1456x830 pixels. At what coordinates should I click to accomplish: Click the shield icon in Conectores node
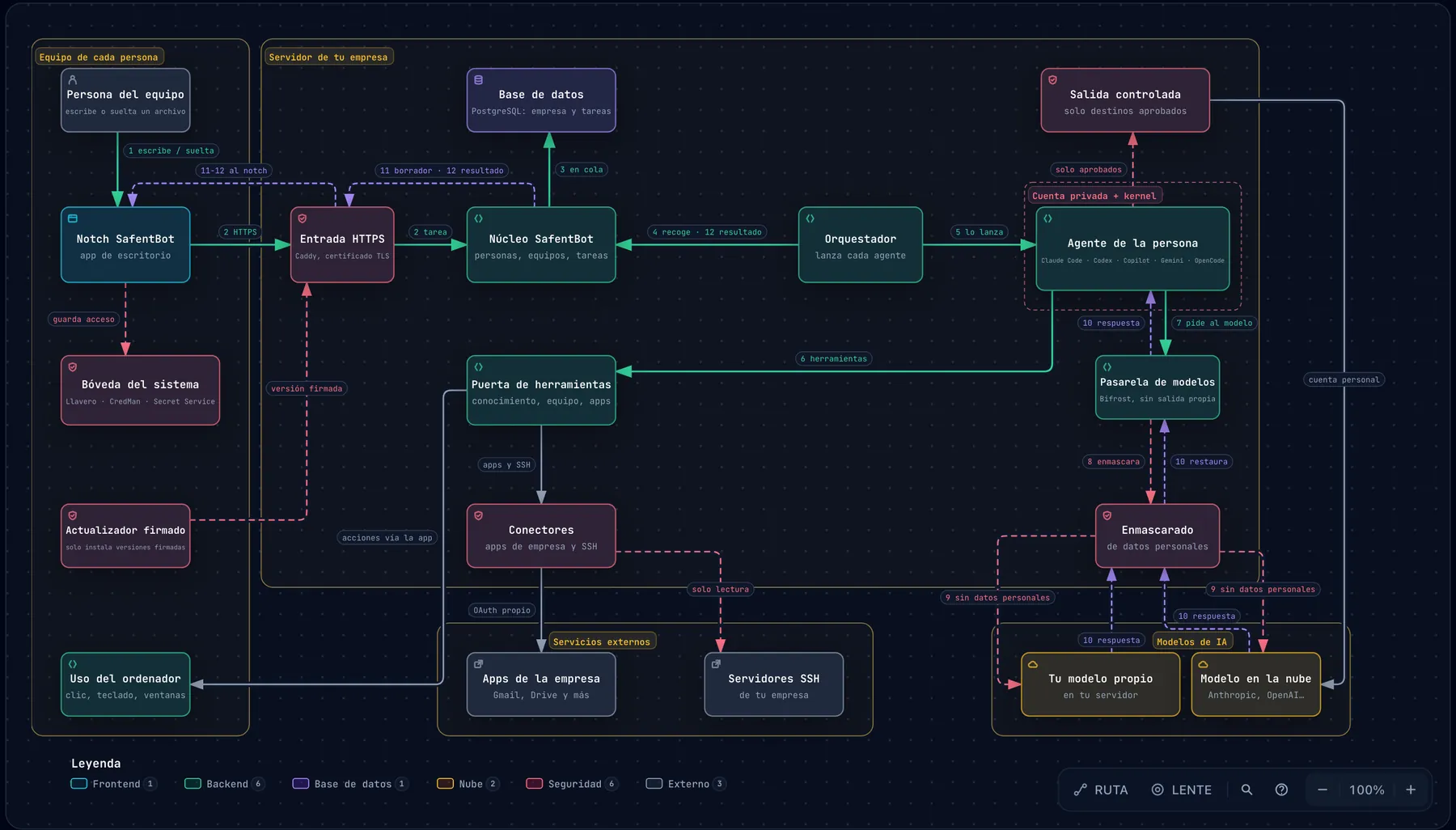(479, 515)
